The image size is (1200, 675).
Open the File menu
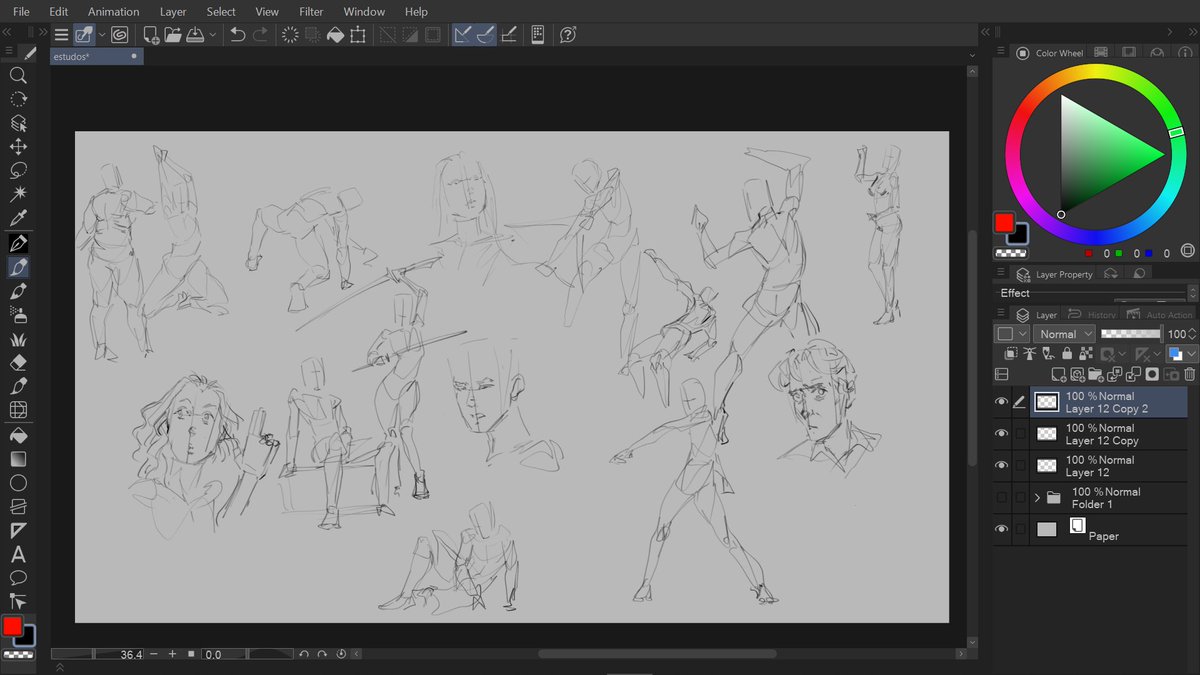coord(21,12)
